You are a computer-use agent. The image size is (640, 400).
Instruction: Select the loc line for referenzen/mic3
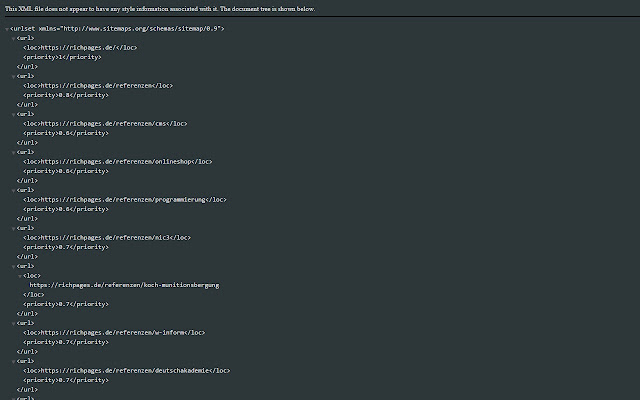pyautogui.click(x=107, y=238)
